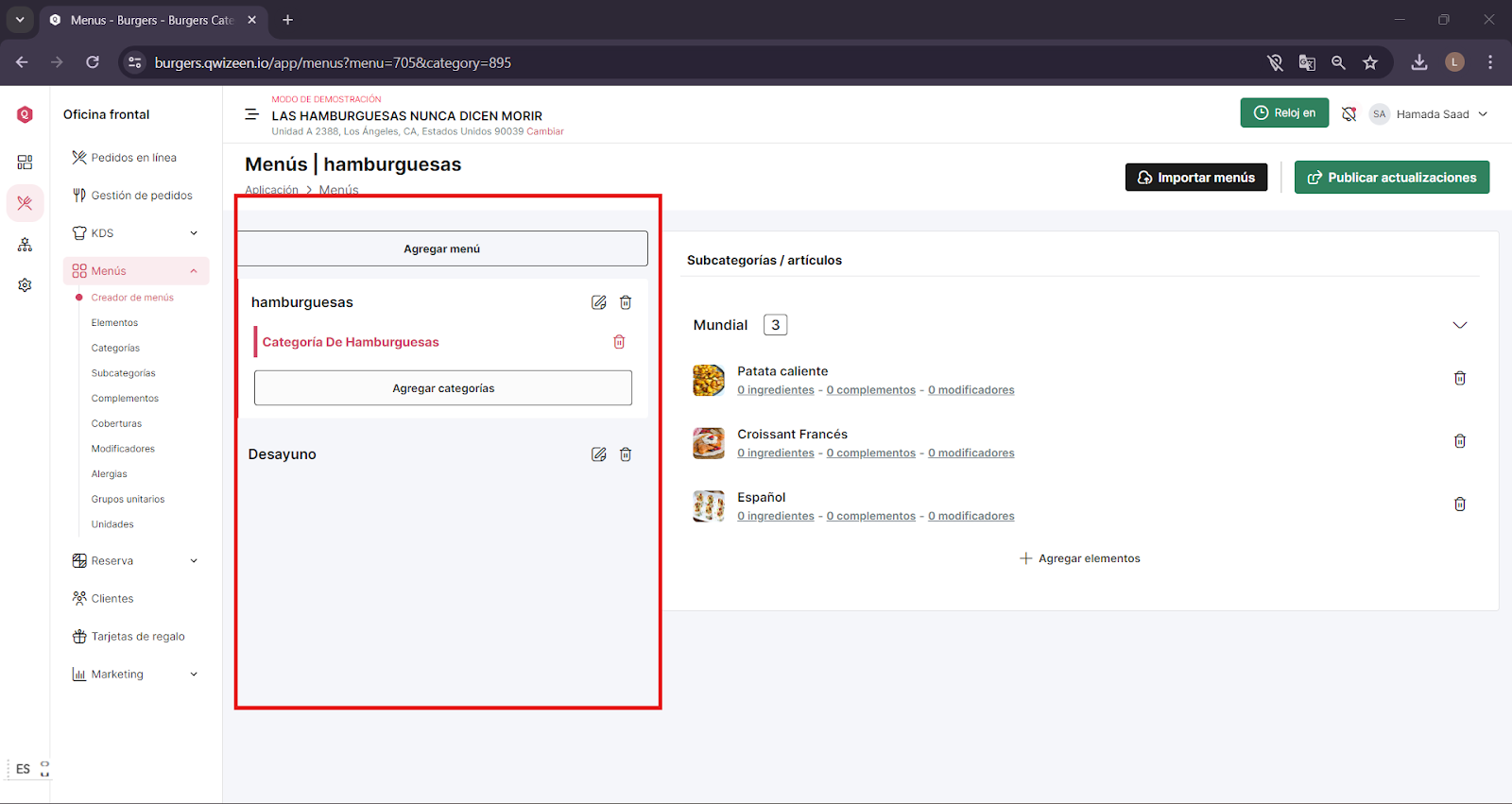Click the Croissant Francés thumbnail

[709, 443]
